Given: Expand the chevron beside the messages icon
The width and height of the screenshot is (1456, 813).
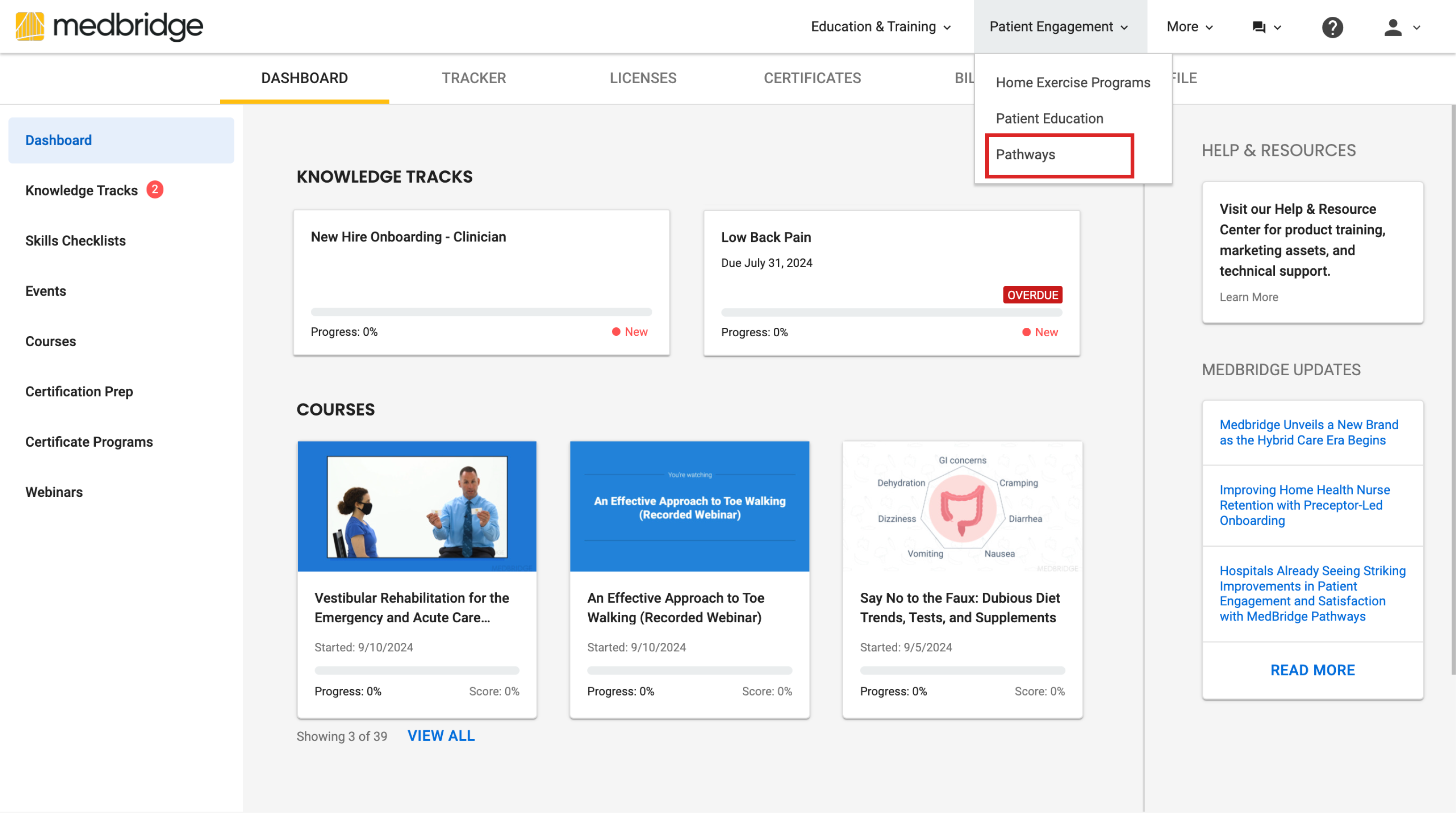Looking at the screenshot, I should 1278,27.
